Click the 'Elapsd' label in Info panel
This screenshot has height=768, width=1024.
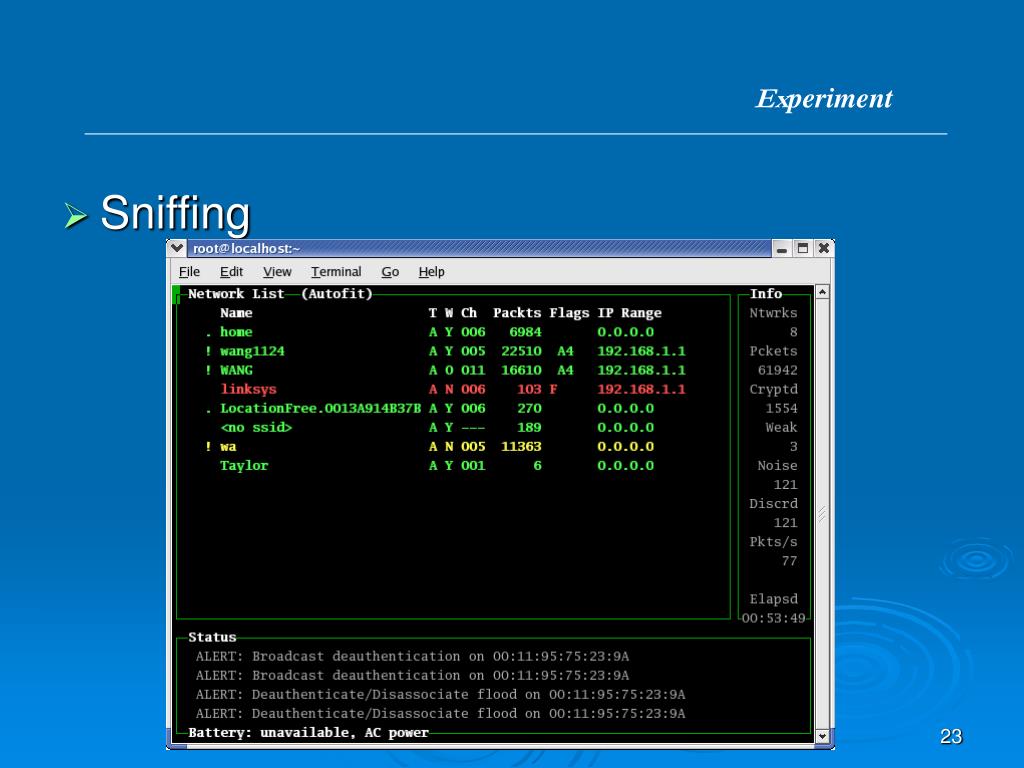click(773, 599)
